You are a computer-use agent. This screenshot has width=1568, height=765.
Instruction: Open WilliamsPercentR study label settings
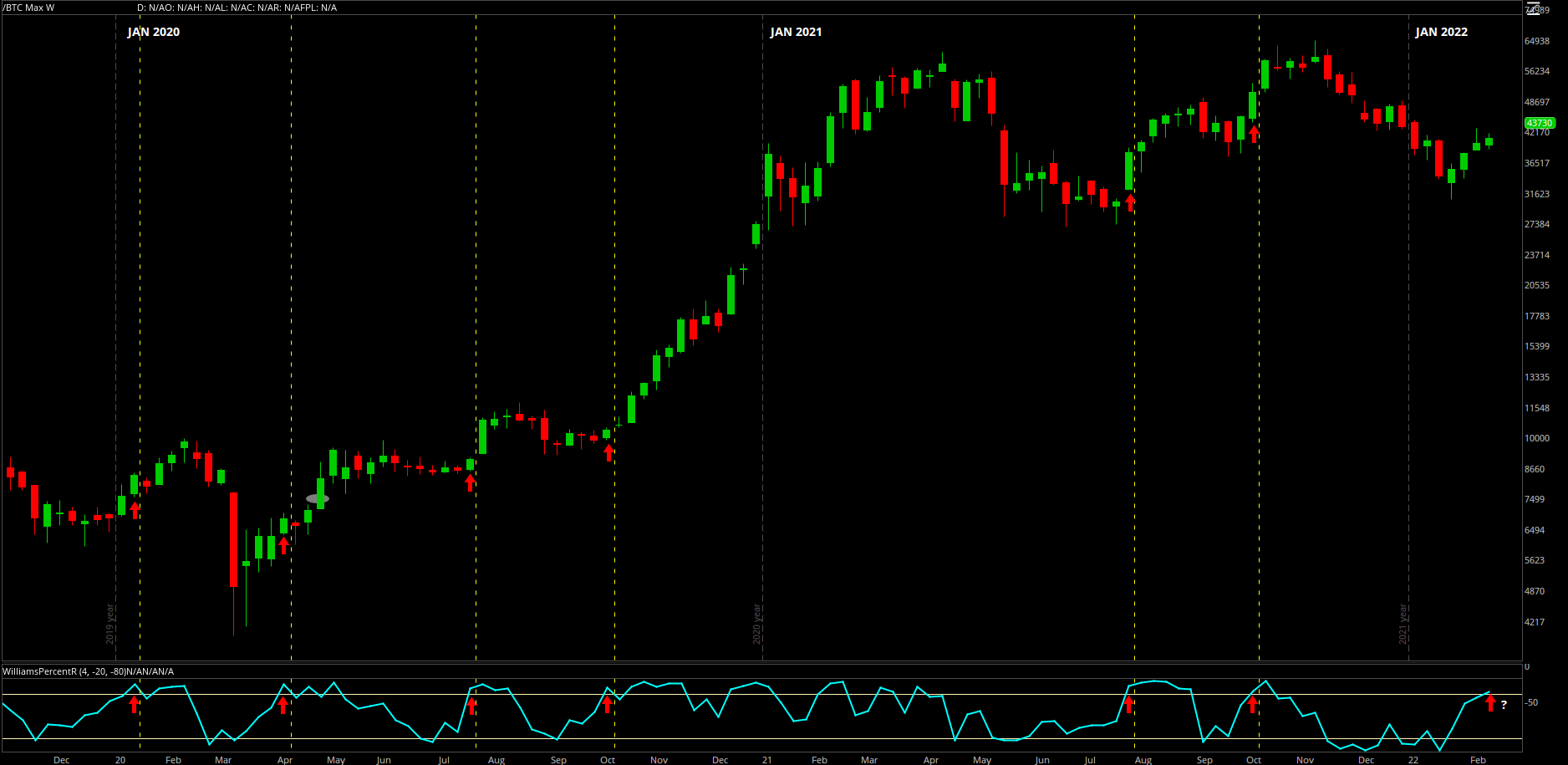coord(88,671)
